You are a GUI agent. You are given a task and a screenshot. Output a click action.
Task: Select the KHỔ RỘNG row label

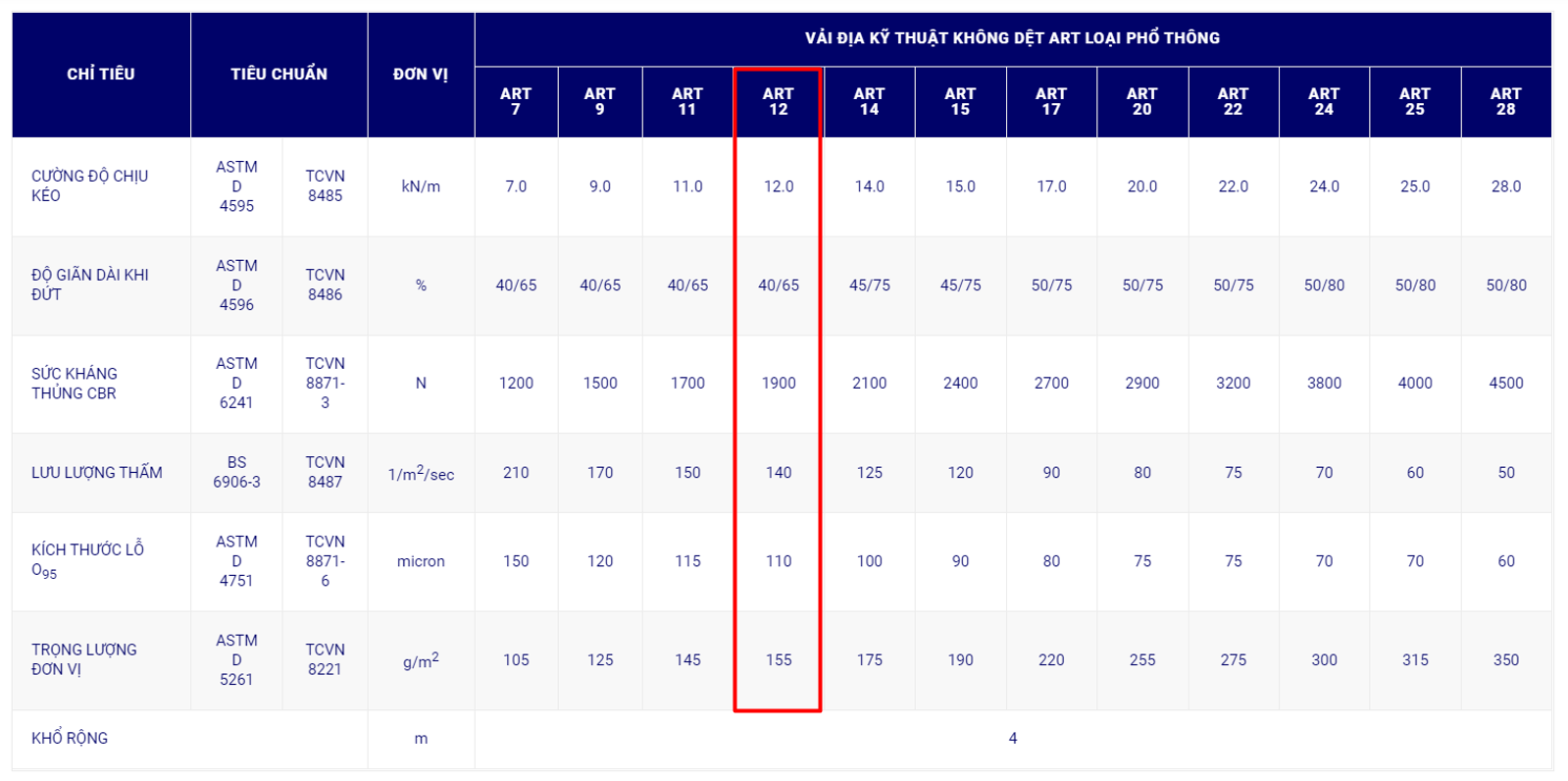point(70,738)
